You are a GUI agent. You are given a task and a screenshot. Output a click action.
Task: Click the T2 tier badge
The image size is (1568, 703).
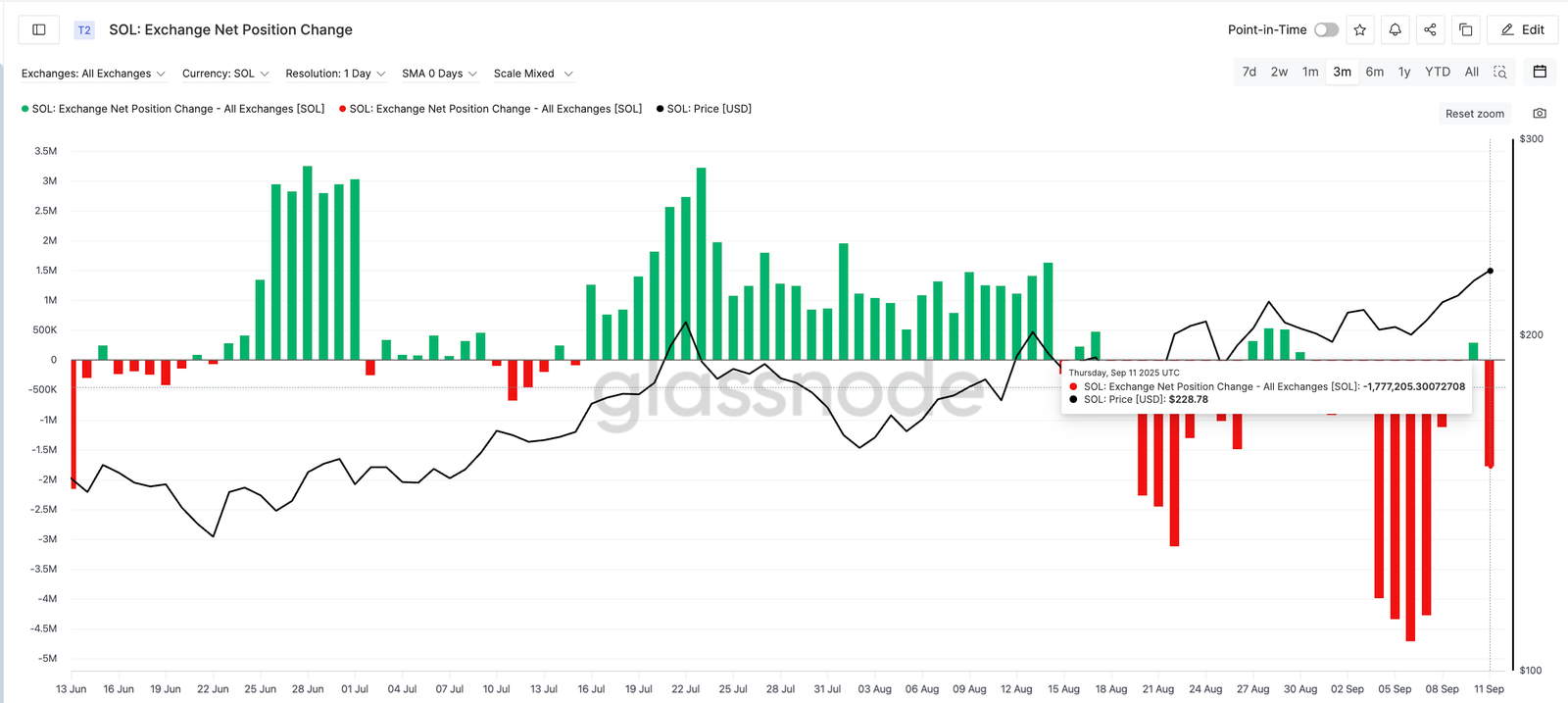pos(84,30)
